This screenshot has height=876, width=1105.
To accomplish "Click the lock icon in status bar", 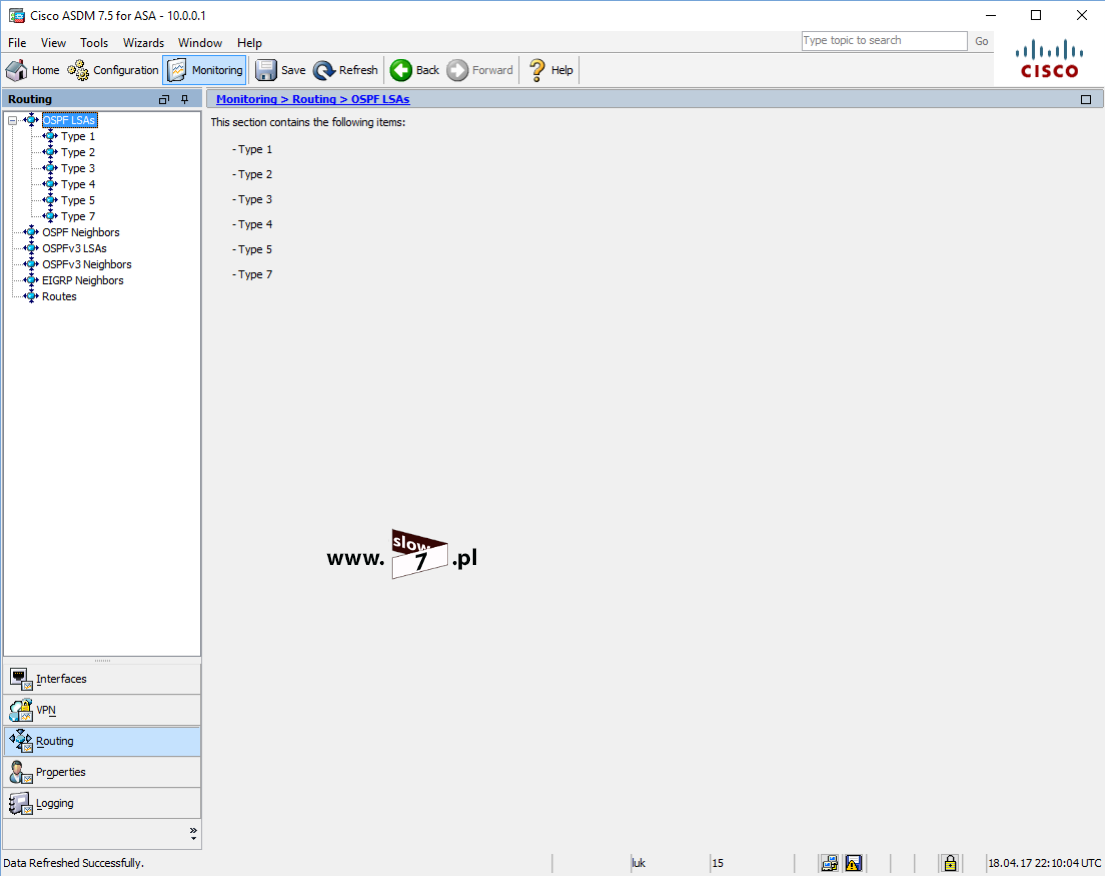I will pos(950,863).
